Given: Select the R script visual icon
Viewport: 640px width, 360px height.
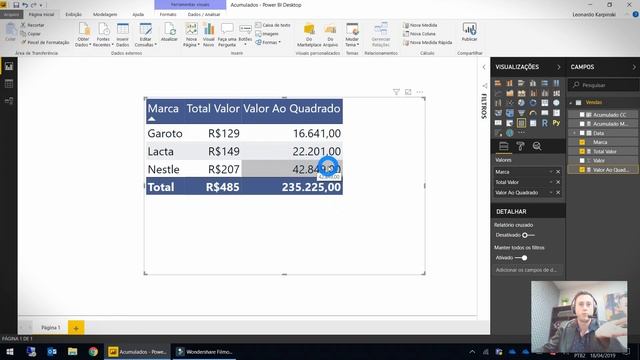Looking at the screenshot, I should click(544, 123).
